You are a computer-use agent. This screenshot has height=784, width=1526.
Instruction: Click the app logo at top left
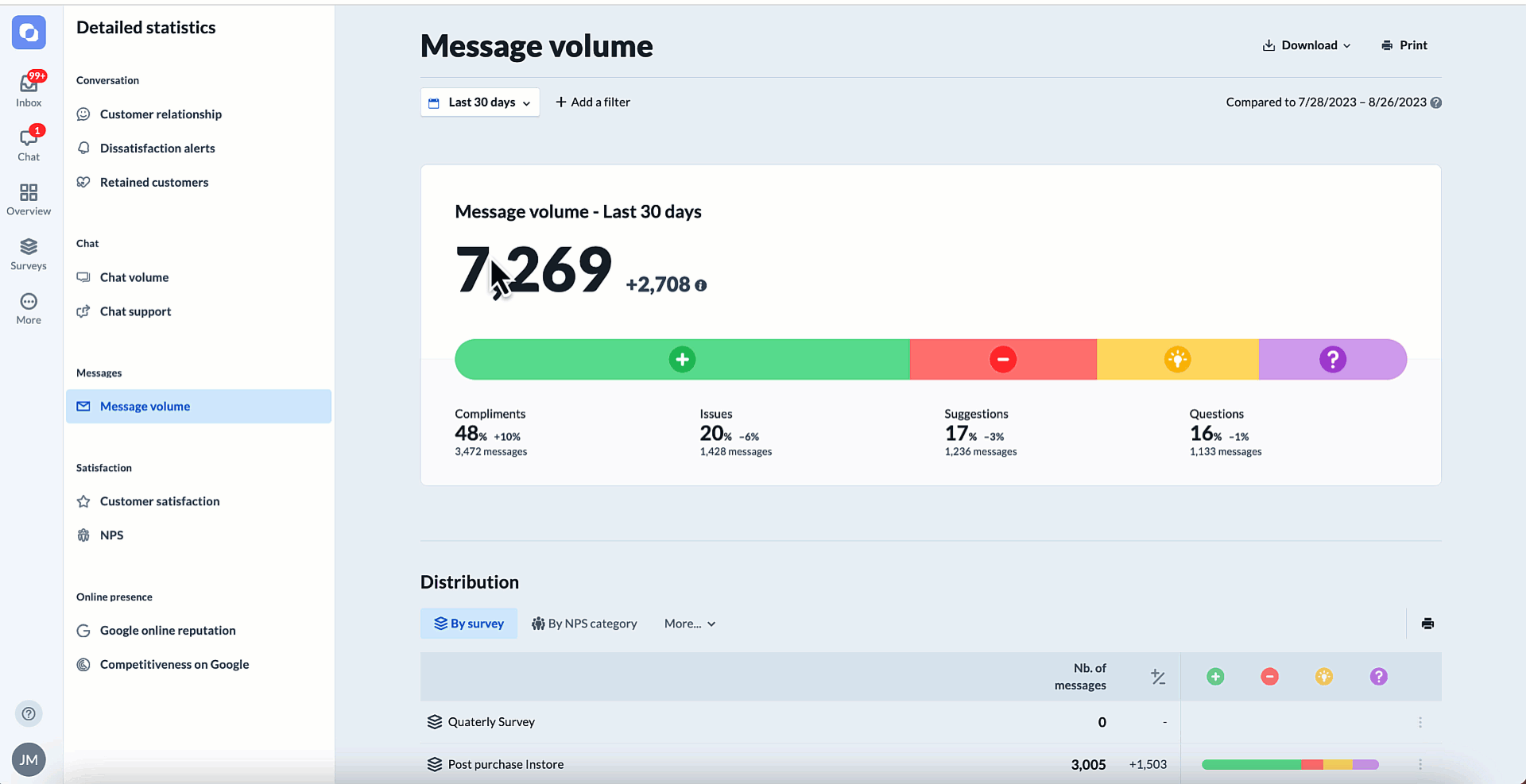click(29, 33)
